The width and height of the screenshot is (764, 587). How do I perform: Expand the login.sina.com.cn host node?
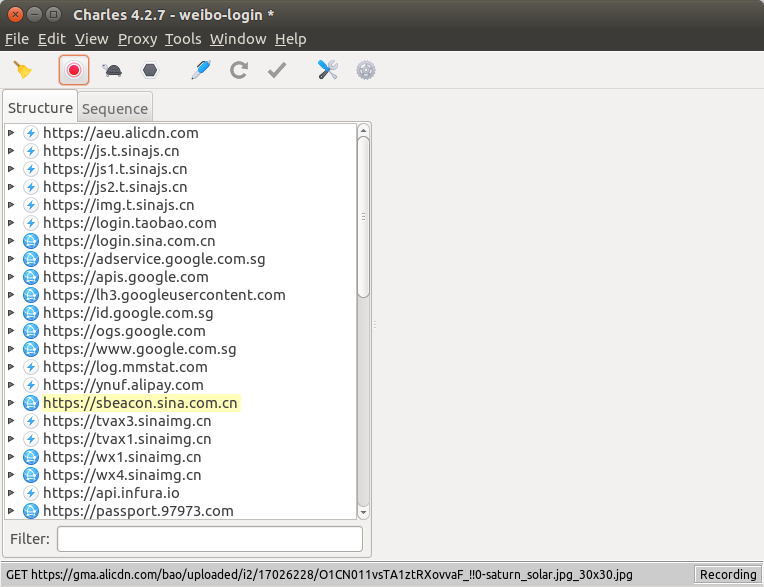coord(11,241)
